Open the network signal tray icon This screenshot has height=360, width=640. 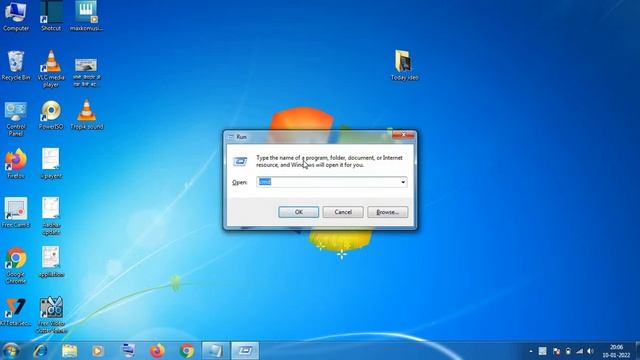[580, 351]
